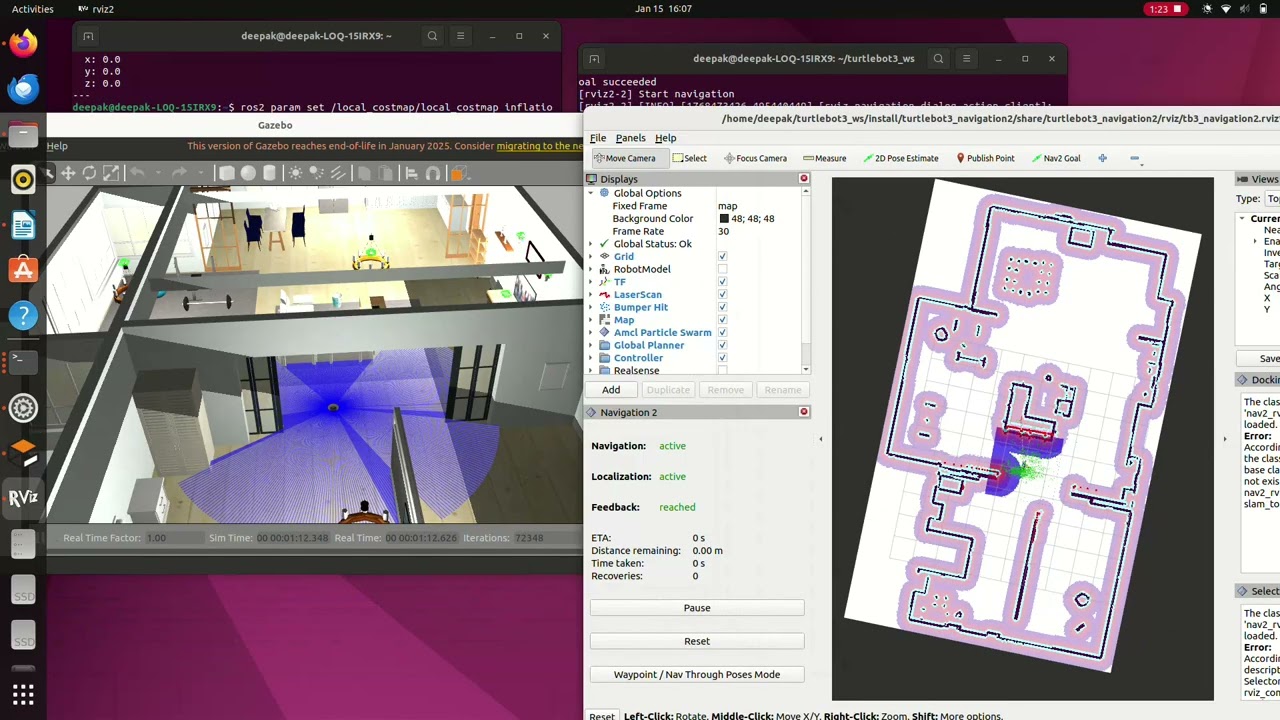Follow the Gazebo 'migrating to the new' link
The width and height of the screenshot is (1280, 720).
coord(539,146)
